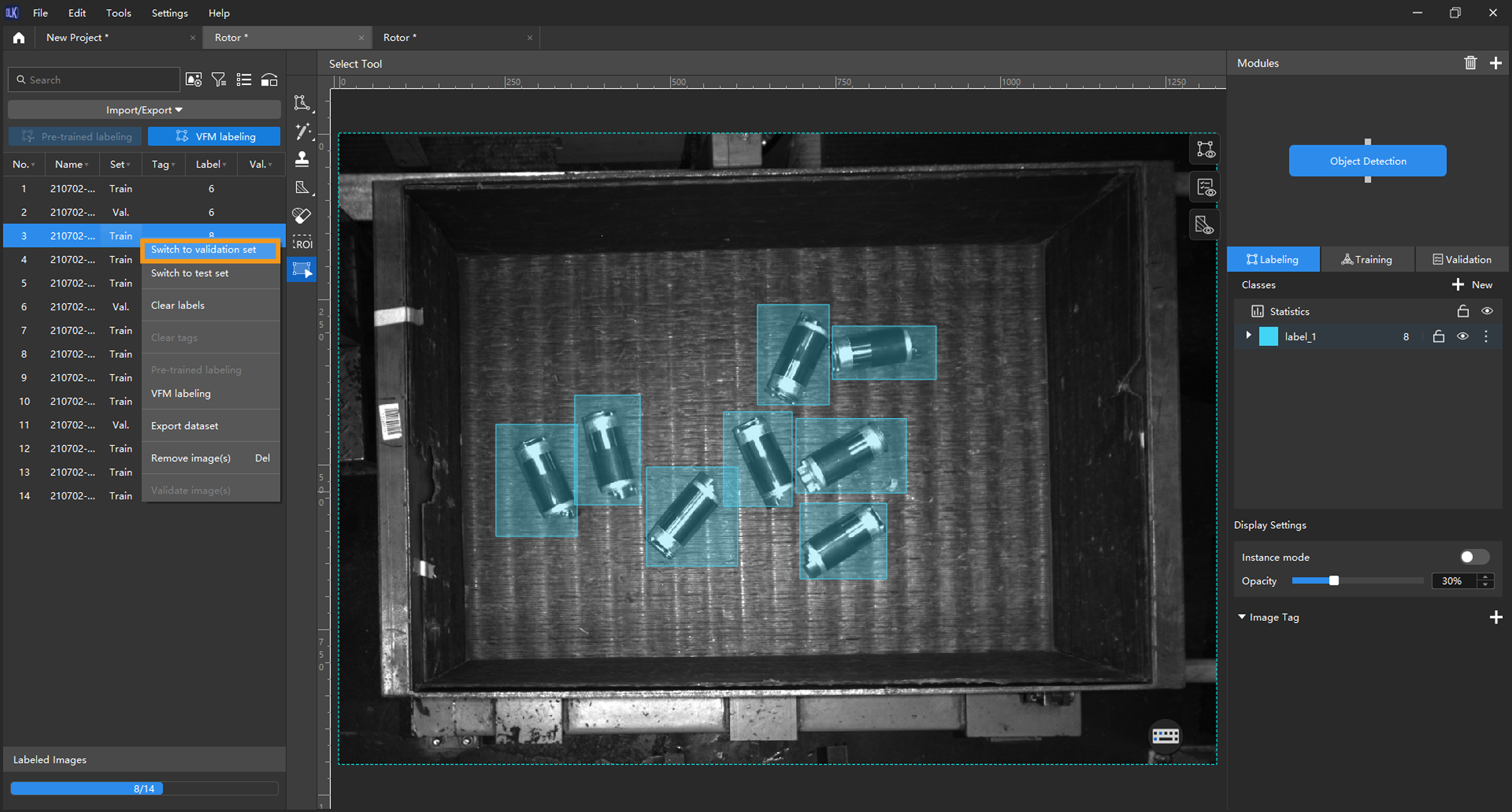Choose Export dataset menu entry

pos(210,426)
